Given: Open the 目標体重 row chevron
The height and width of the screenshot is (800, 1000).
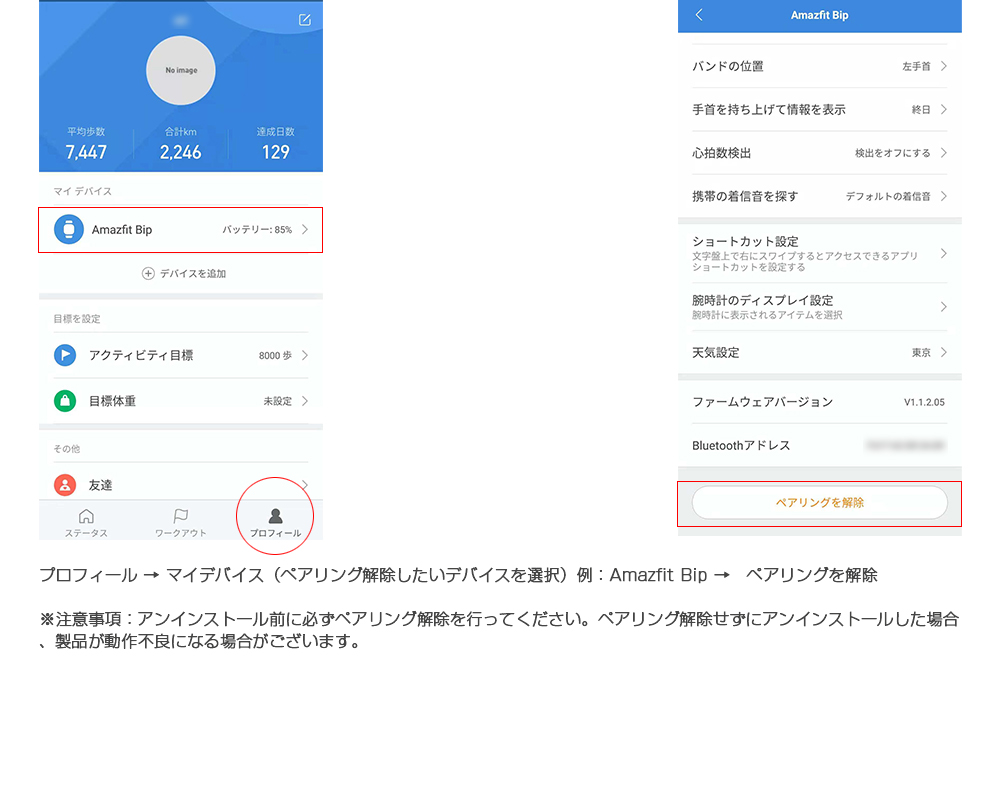Looking at the screenshot, I should [305, 401].
